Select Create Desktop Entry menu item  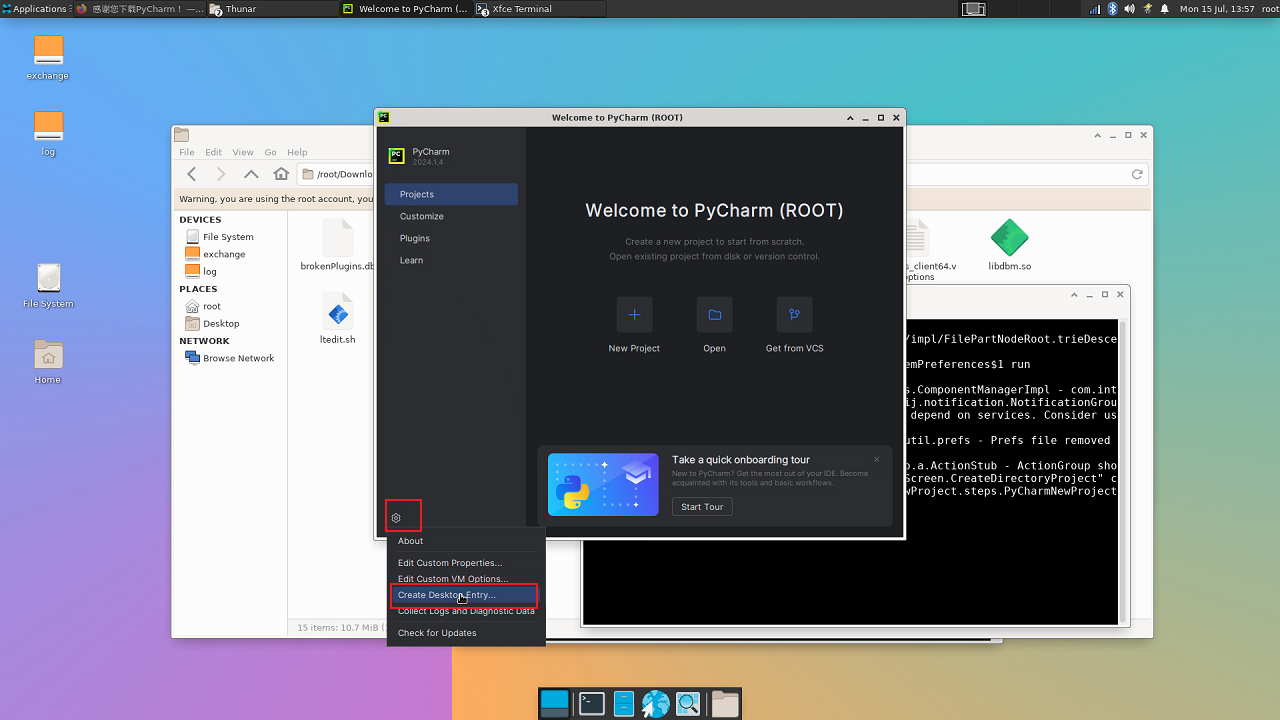coord(446,595)
